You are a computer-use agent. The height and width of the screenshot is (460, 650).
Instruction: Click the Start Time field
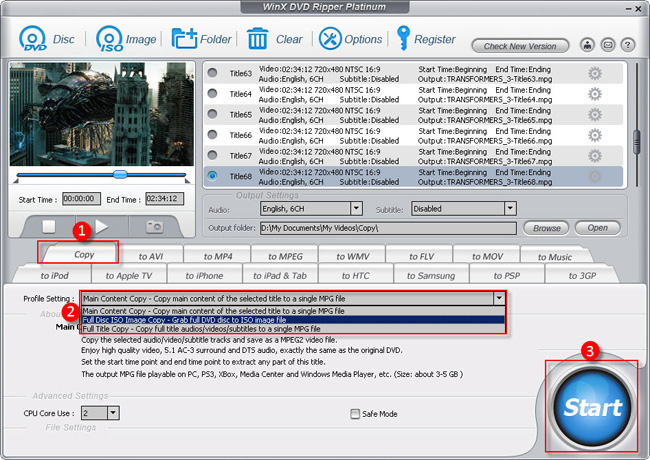tap(81, 199)
